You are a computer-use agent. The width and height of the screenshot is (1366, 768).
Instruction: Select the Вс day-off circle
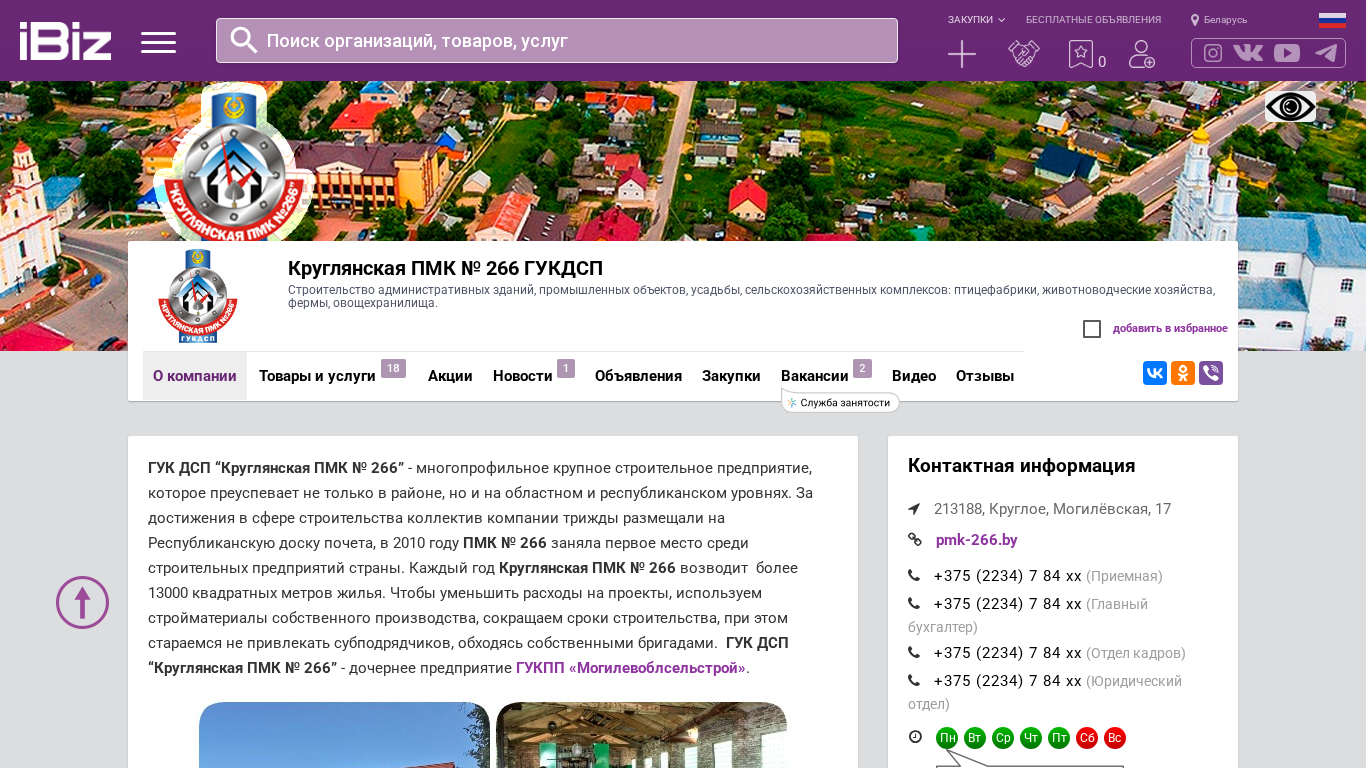(1115, 738)
